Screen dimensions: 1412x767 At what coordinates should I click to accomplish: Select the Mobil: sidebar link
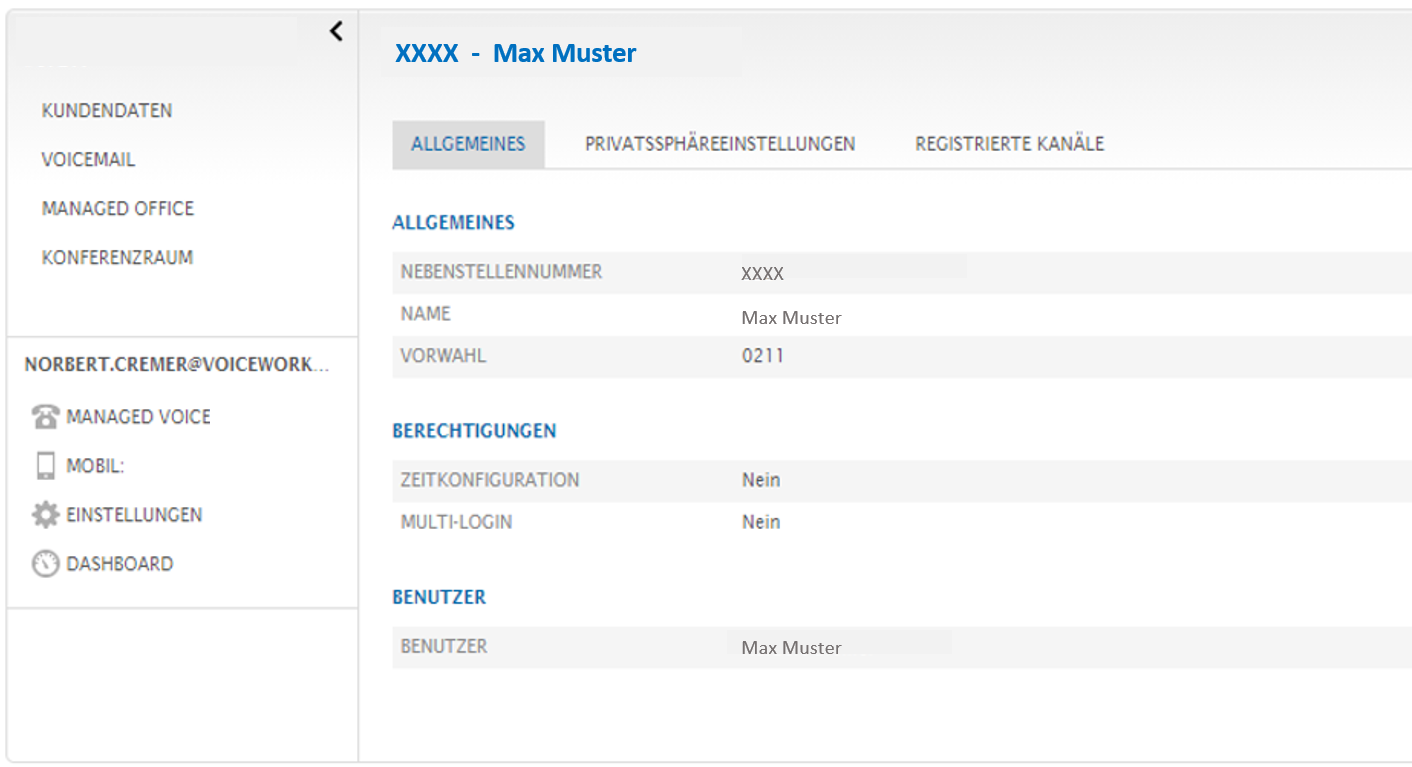(95, 466)
